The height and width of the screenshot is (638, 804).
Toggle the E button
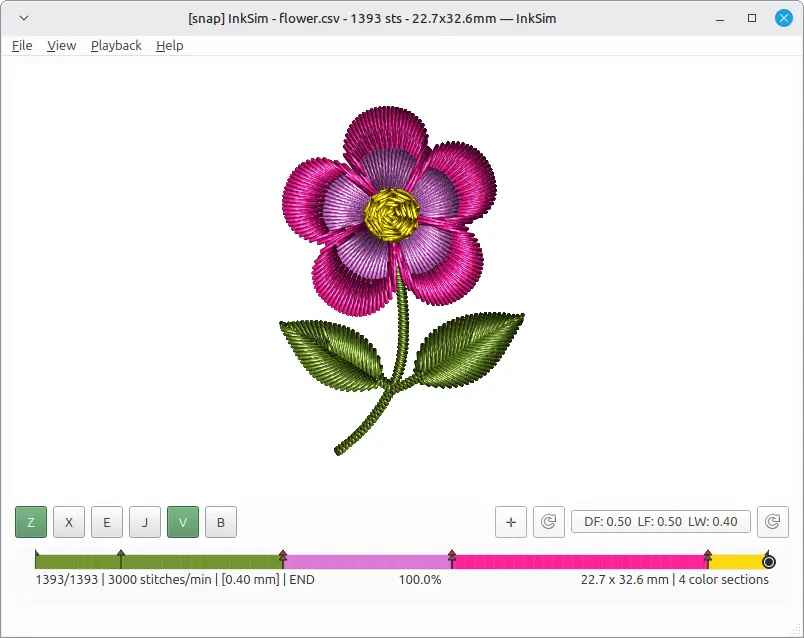107,522
